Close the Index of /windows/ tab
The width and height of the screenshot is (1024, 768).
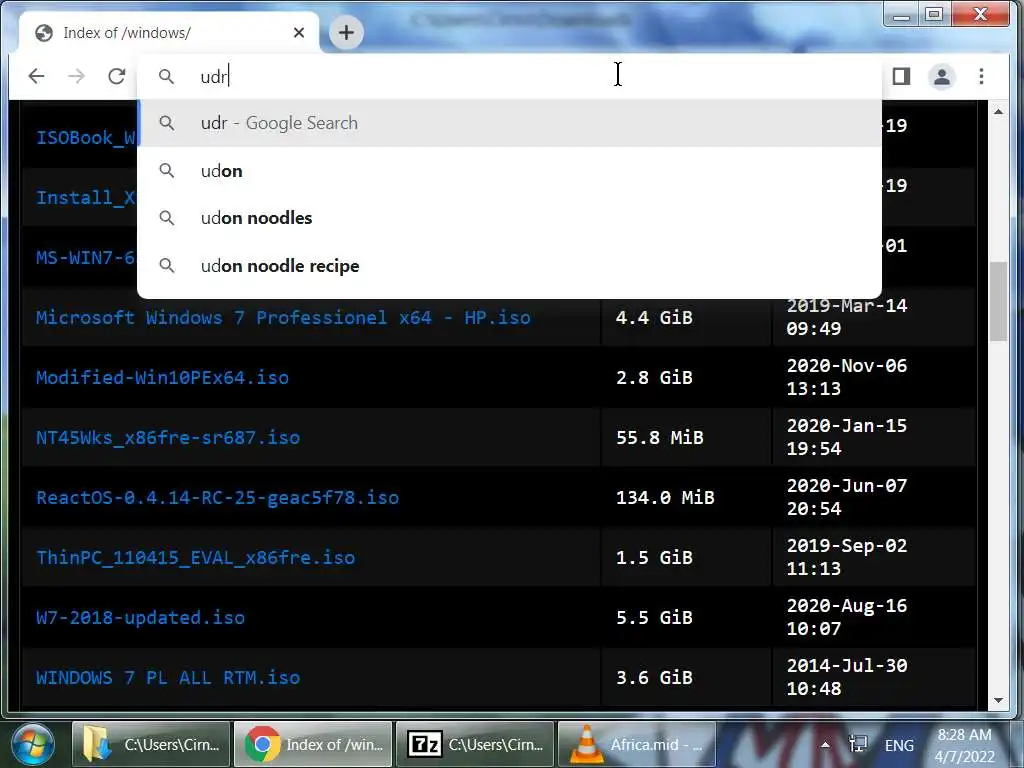(299, 33)
